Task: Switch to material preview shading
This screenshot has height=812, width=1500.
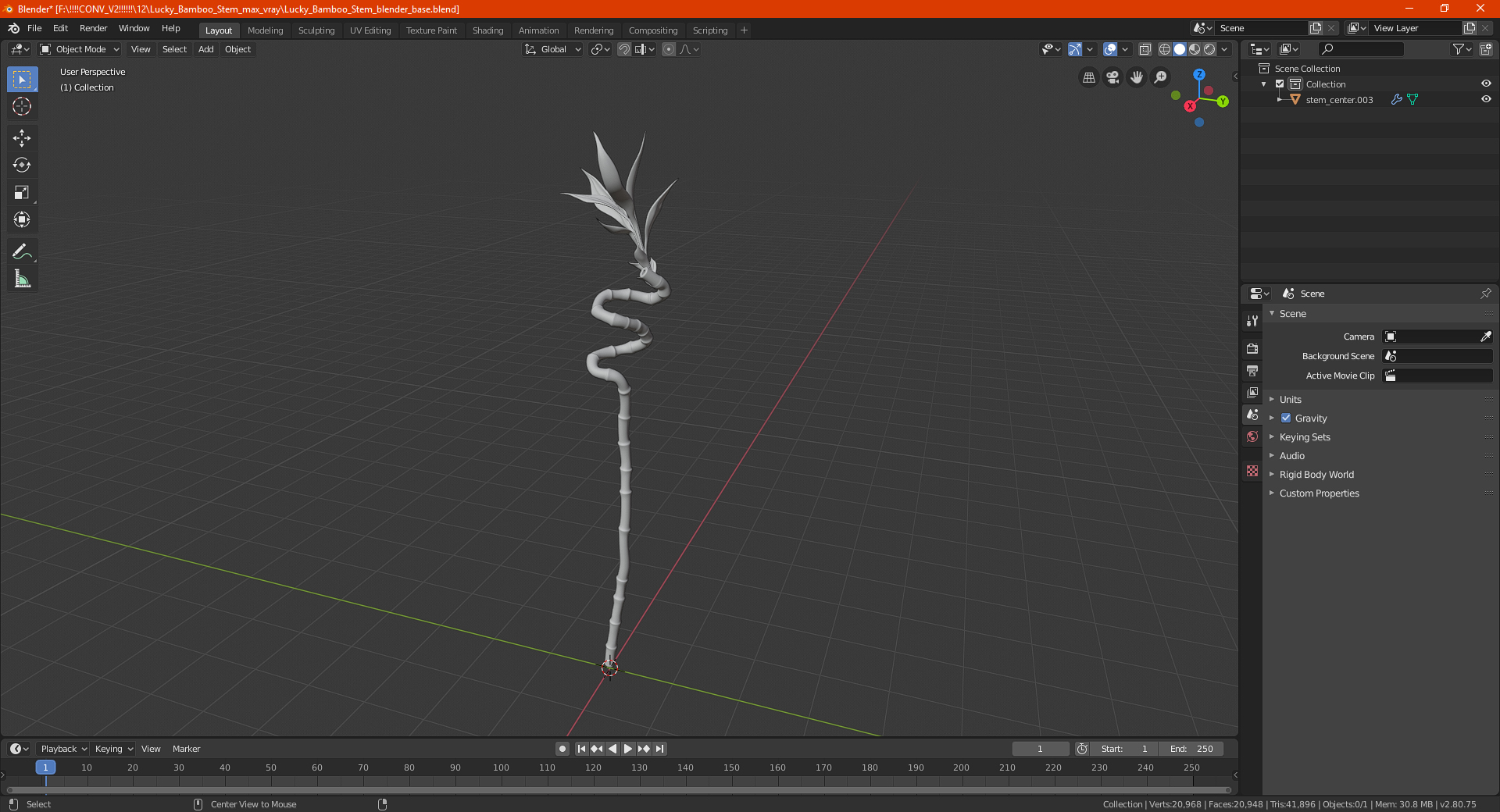Action: point(1195,49)
